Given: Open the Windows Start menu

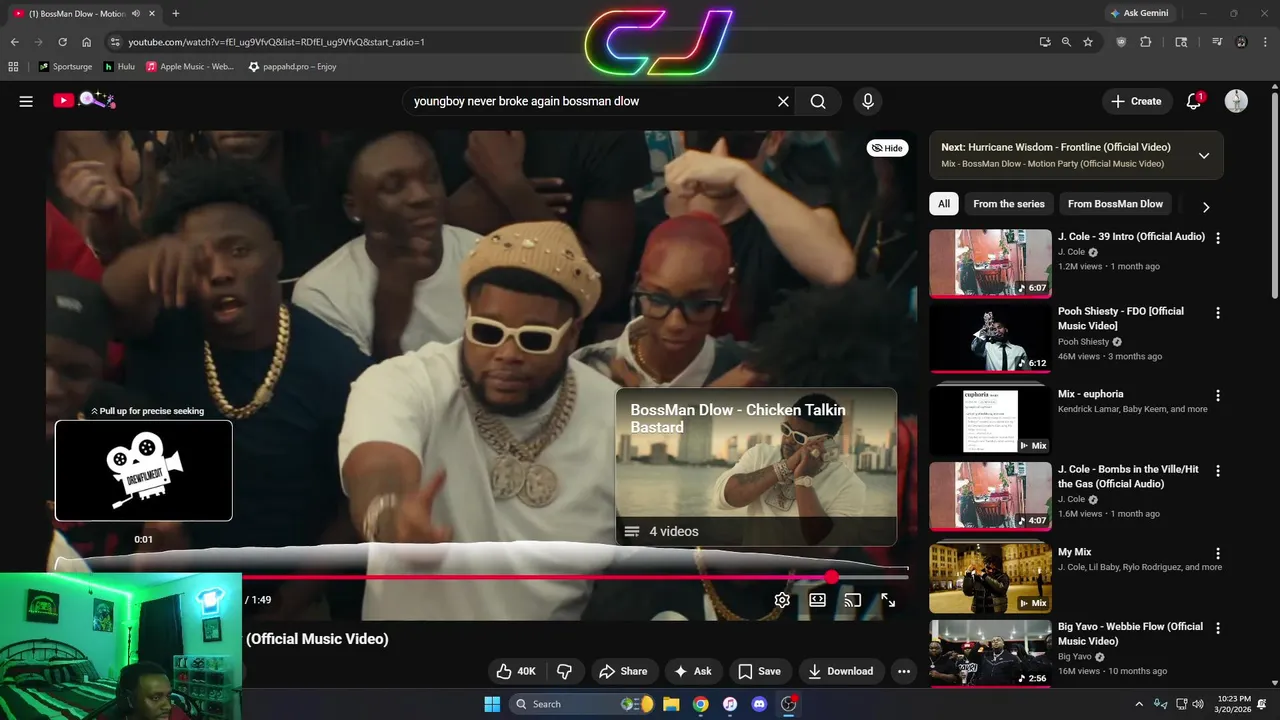Looking at the screenshot, I should [x=492, y=704].
